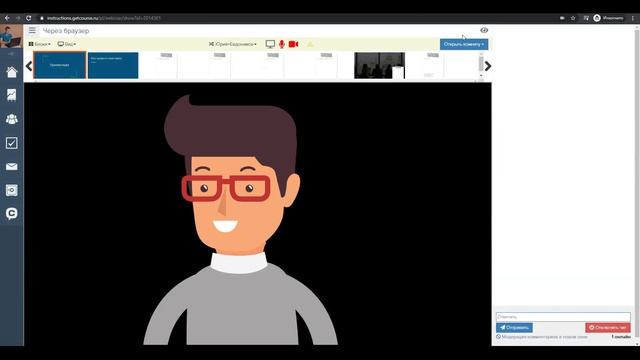Open the safe/finance icon in the sidebar
This screenshot has height=360, width=640.
pos(11,190)
